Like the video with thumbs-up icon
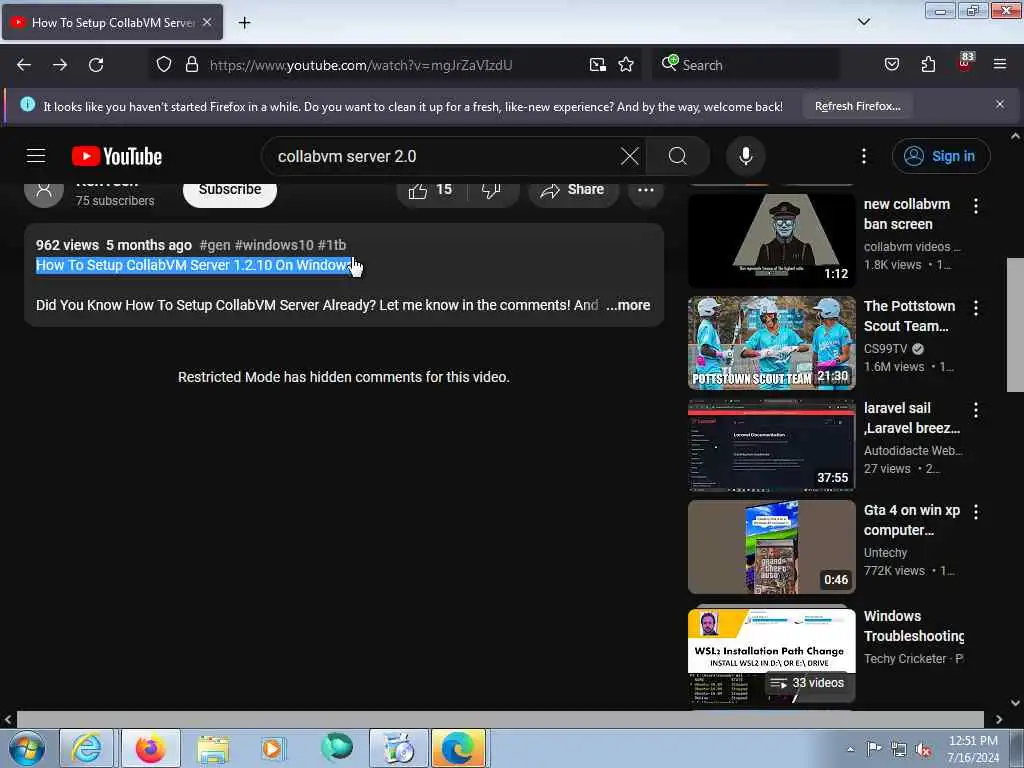 tap(430, 190)
